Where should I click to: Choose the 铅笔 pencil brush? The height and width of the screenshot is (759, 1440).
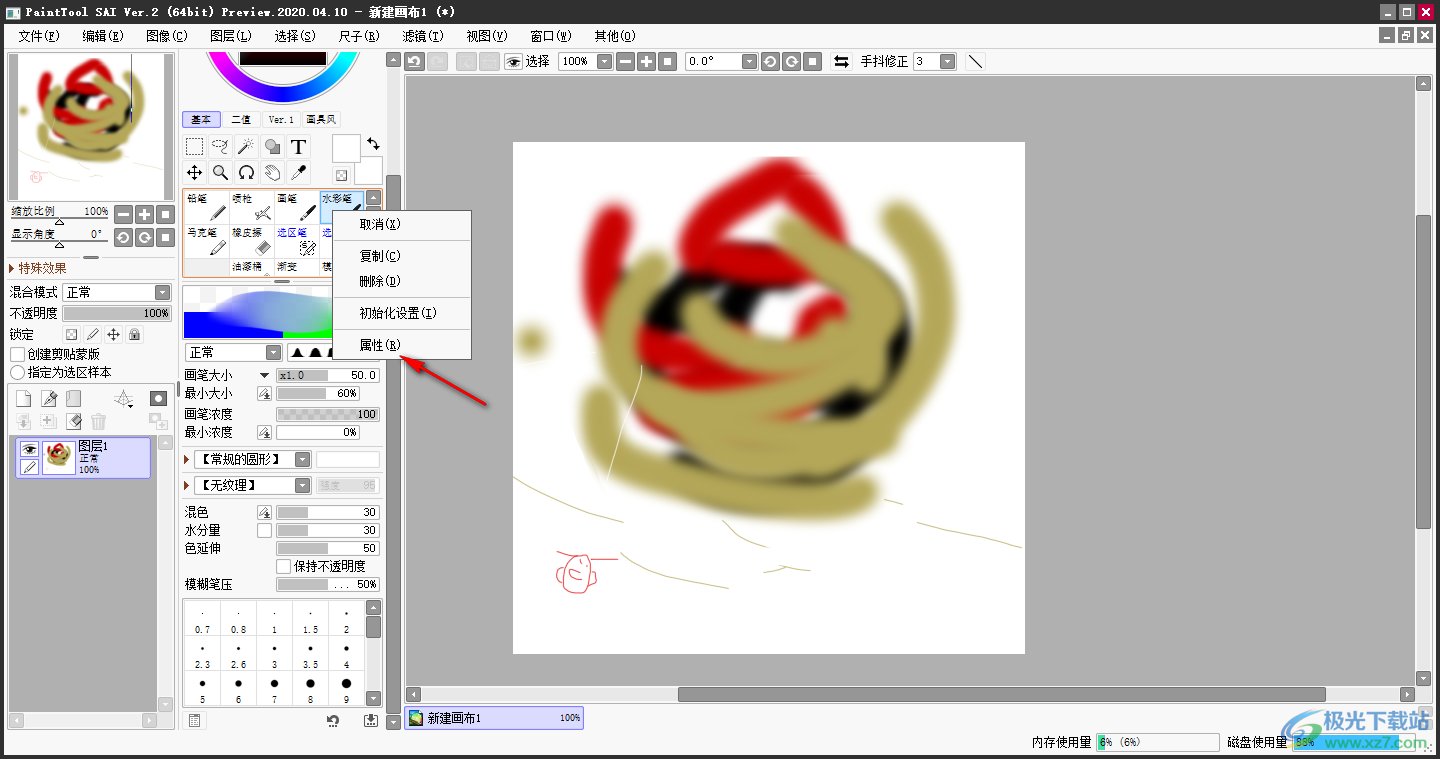207,207
